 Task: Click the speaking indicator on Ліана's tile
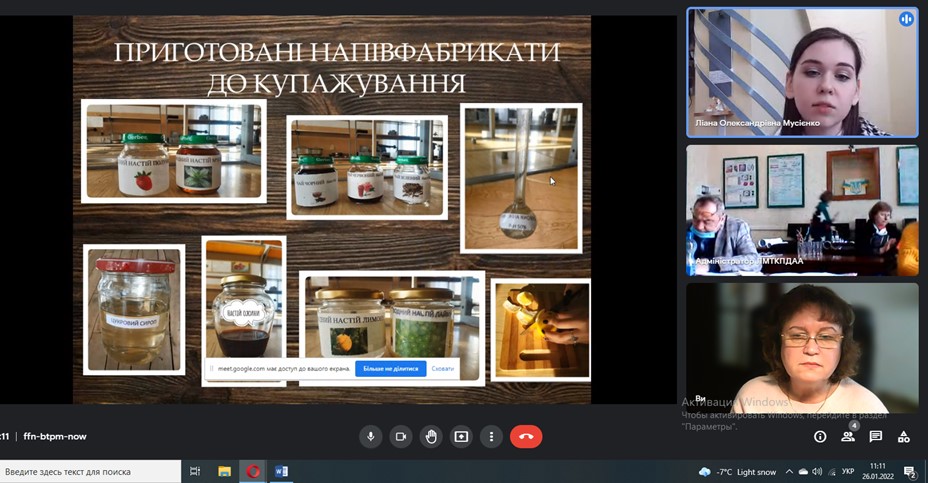[x=906, y=20]
